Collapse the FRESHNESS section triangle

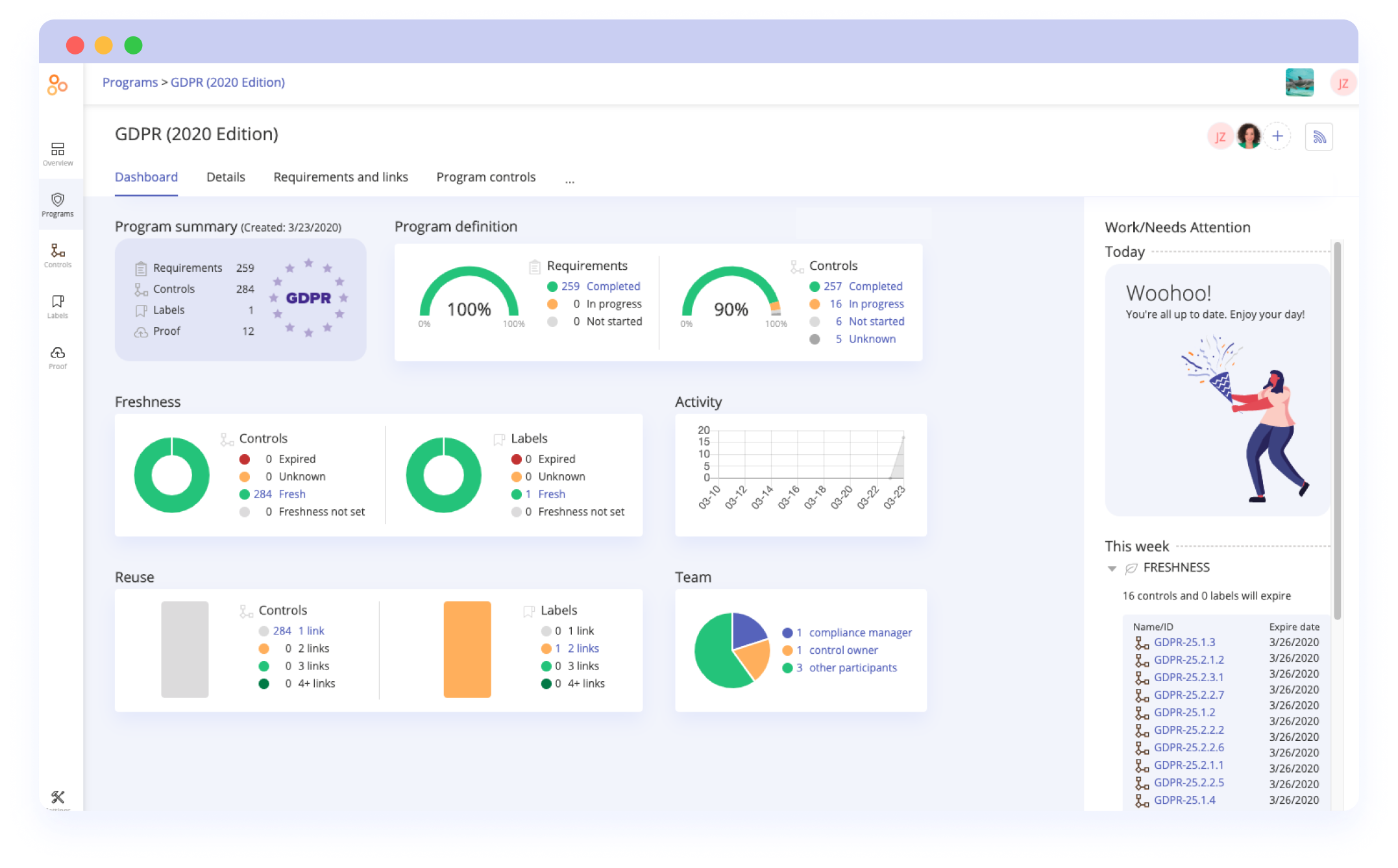click(1112, 569)
